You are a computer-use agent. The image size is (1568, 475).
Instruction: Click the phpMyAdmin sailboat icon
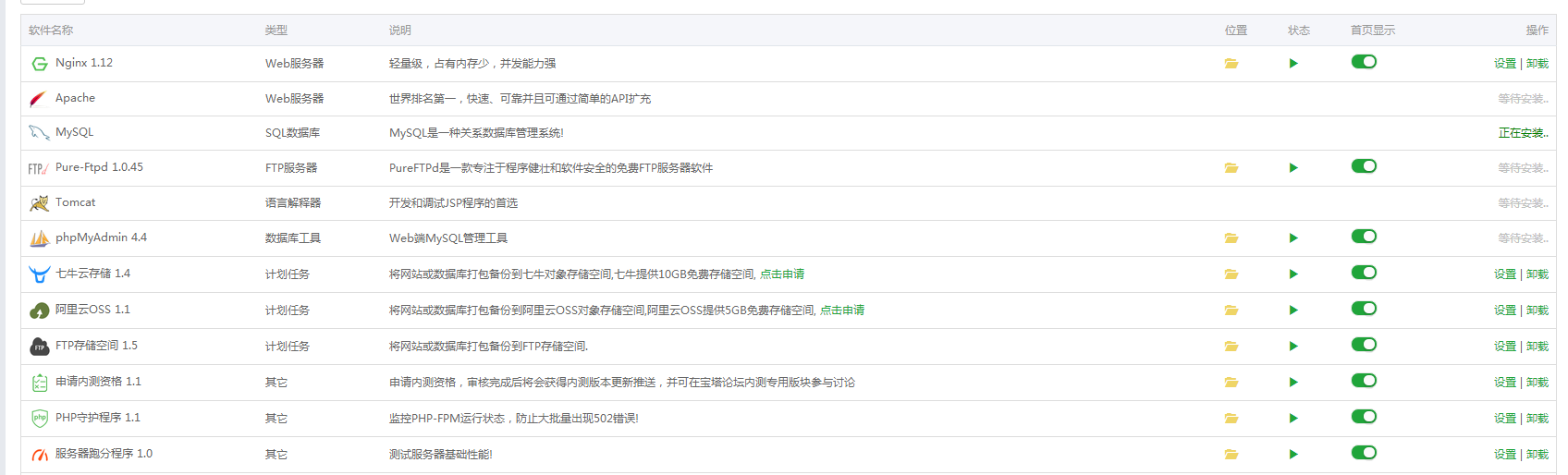(39, 238)
